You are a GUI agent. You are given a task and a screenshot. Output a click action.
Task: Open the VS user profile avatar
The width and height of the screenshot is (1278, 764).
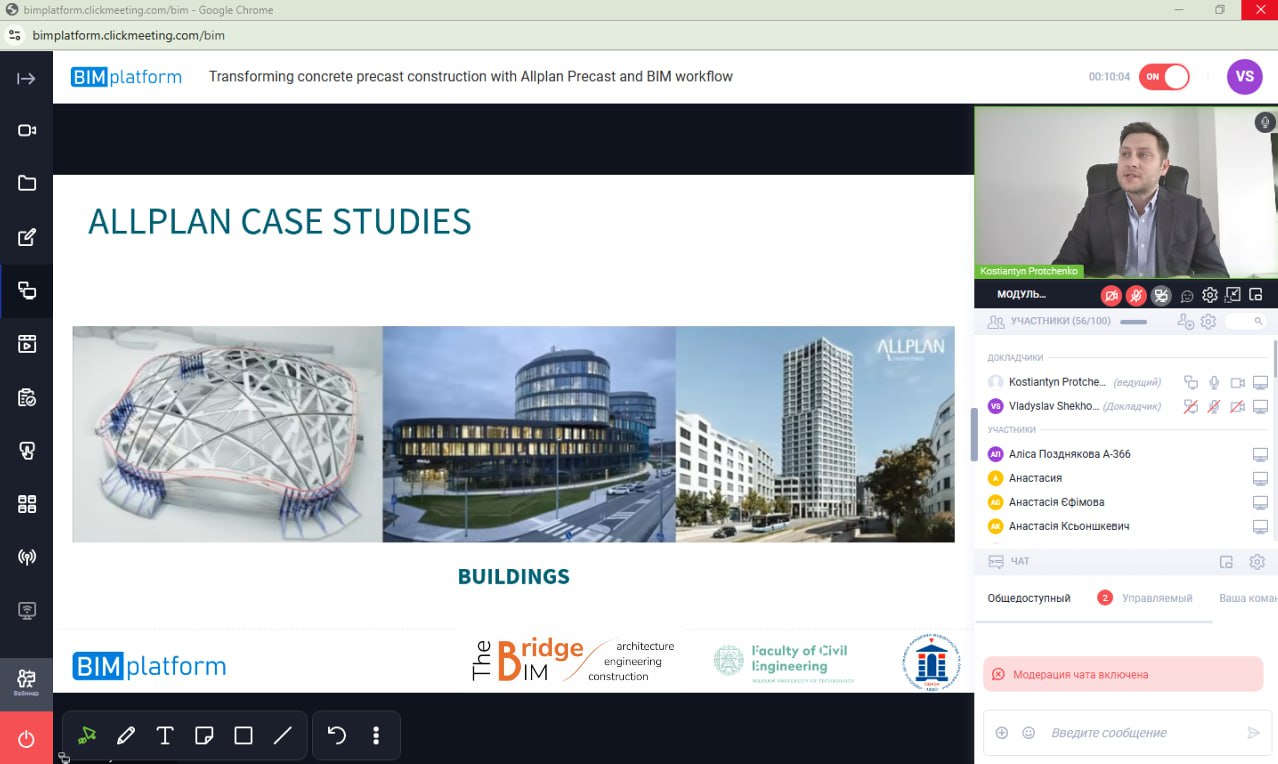click(x=1244, y=77)
